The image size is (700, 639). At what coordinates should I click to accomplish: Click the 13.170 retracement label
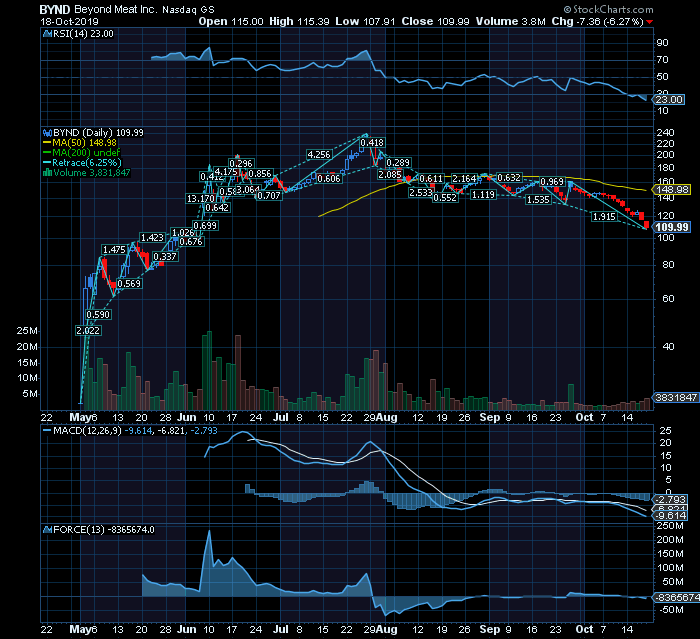click(200, 198)
